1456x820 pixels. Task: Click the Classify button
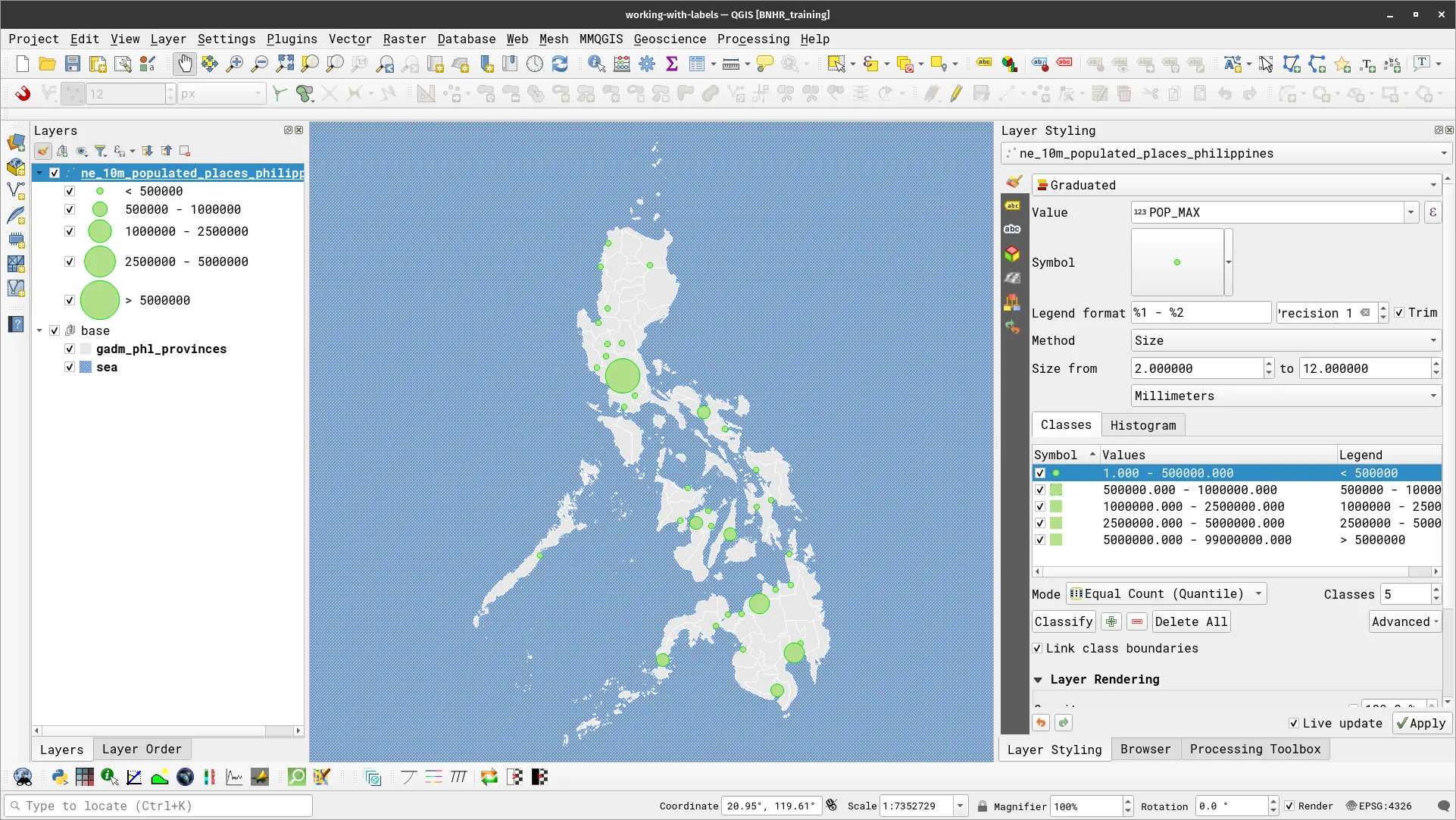coord(1063,621)
